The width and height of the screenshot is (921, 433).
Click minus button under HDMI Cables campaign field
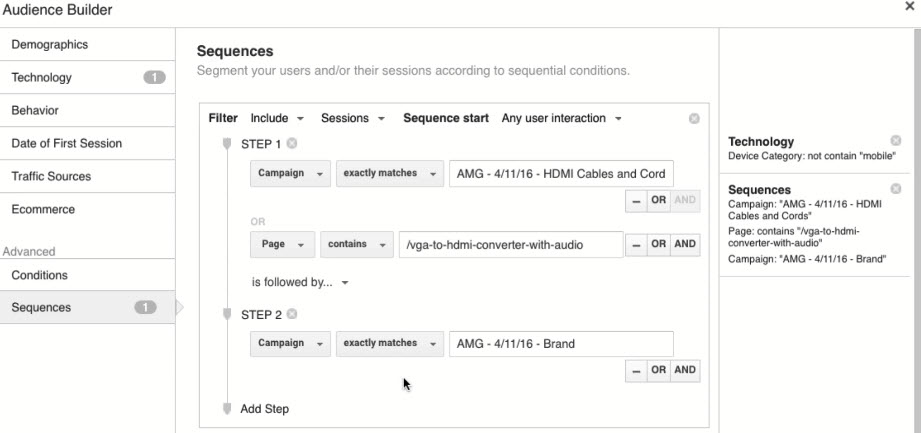coord(636,200)
